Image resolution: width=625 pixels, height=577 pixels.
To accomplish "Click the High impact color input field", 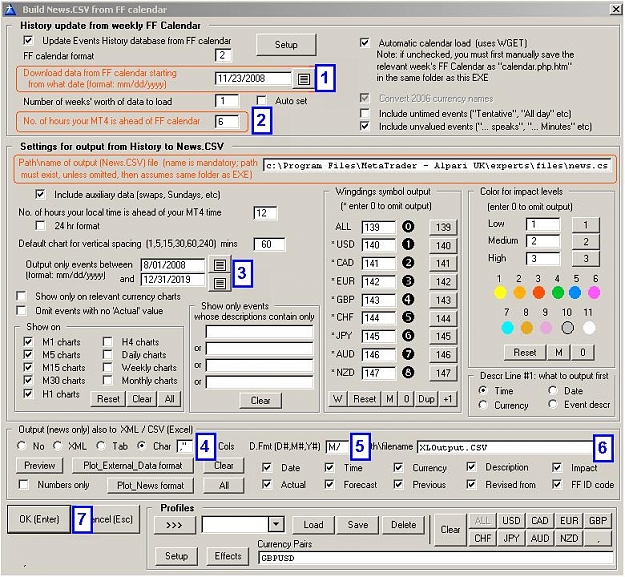I will 542,259.
